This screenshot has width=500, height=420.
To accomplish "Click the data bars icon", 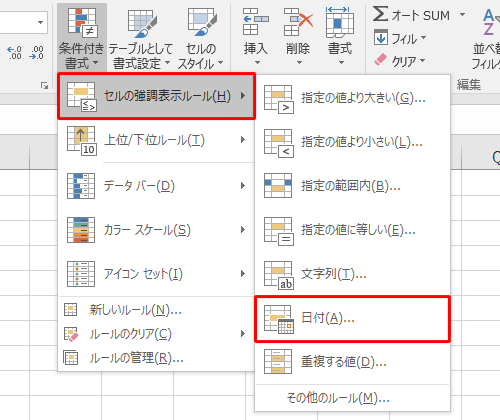I will pos(81,186).
